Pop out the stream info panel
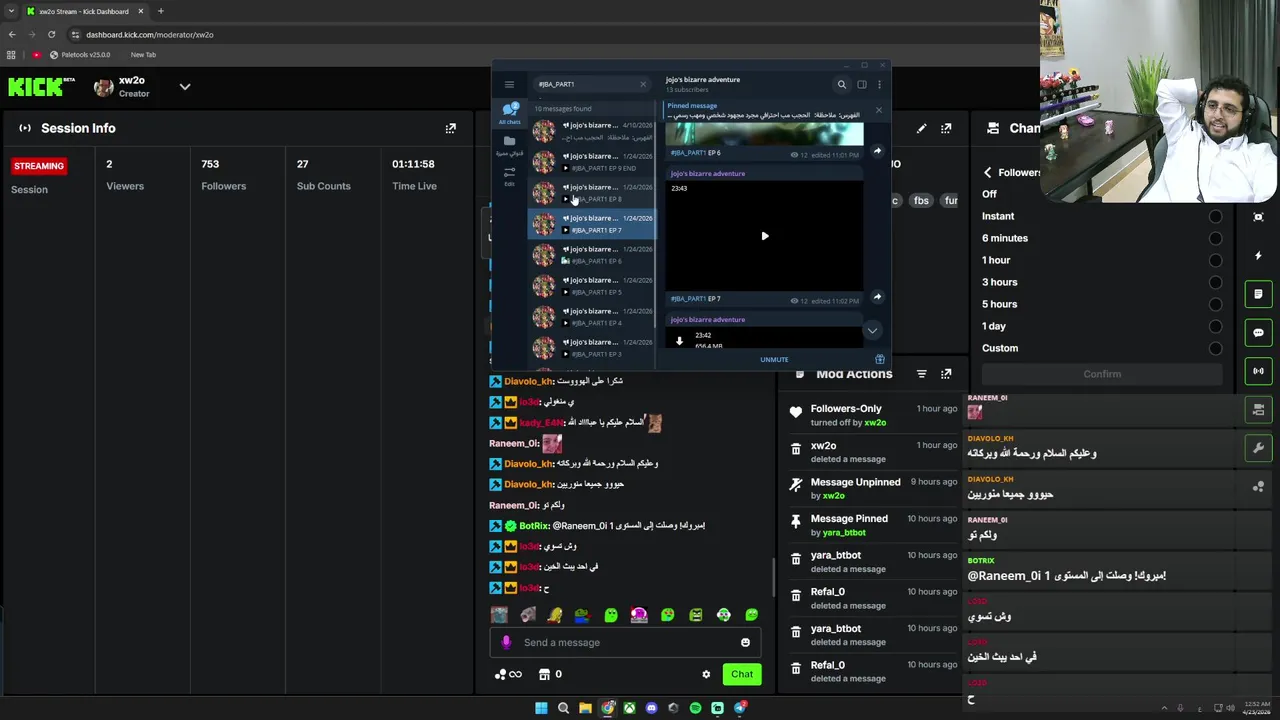Screen dimensions: 1280x720 click(946, 128)
